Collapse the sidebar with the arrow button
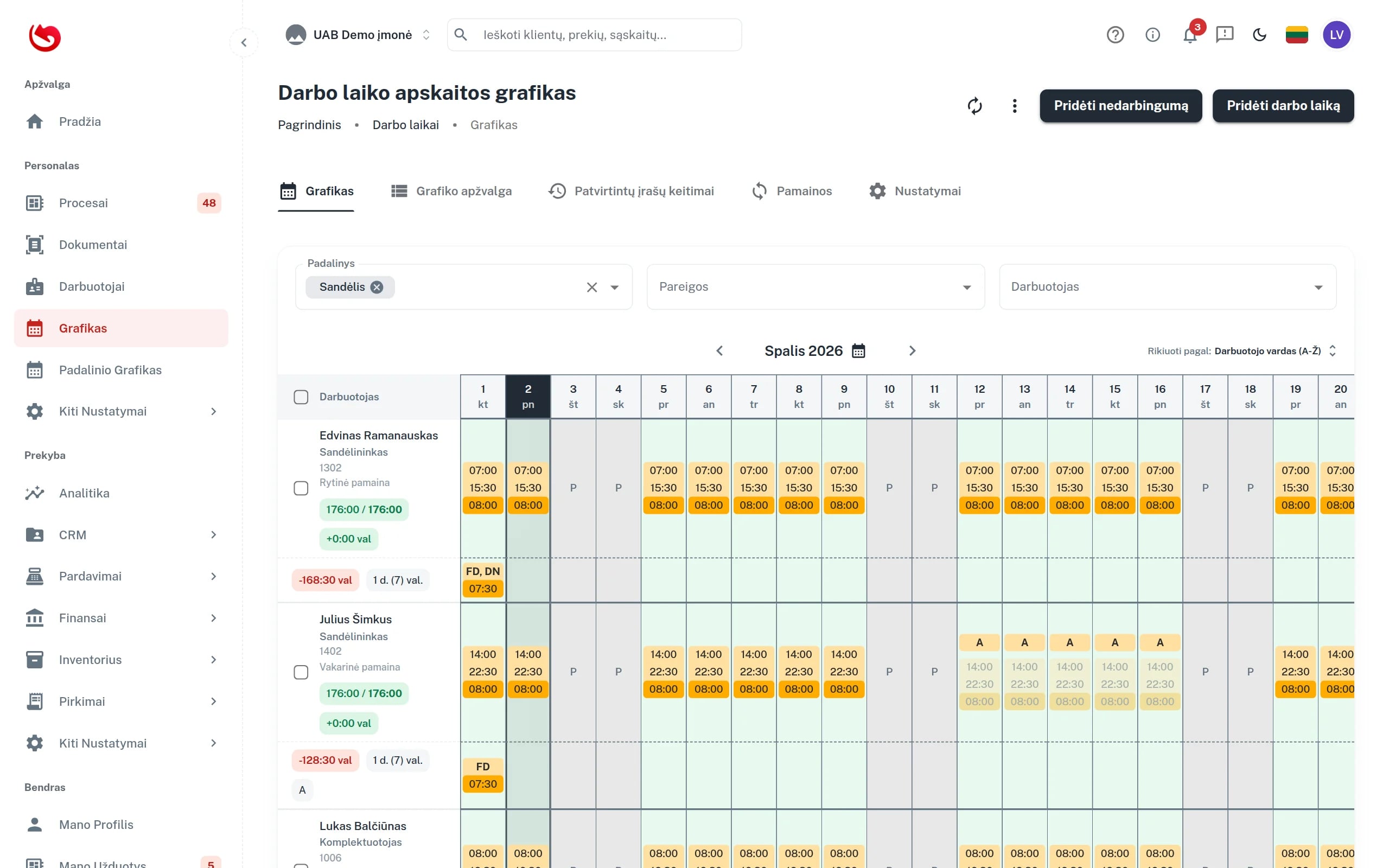 [244, 42]
